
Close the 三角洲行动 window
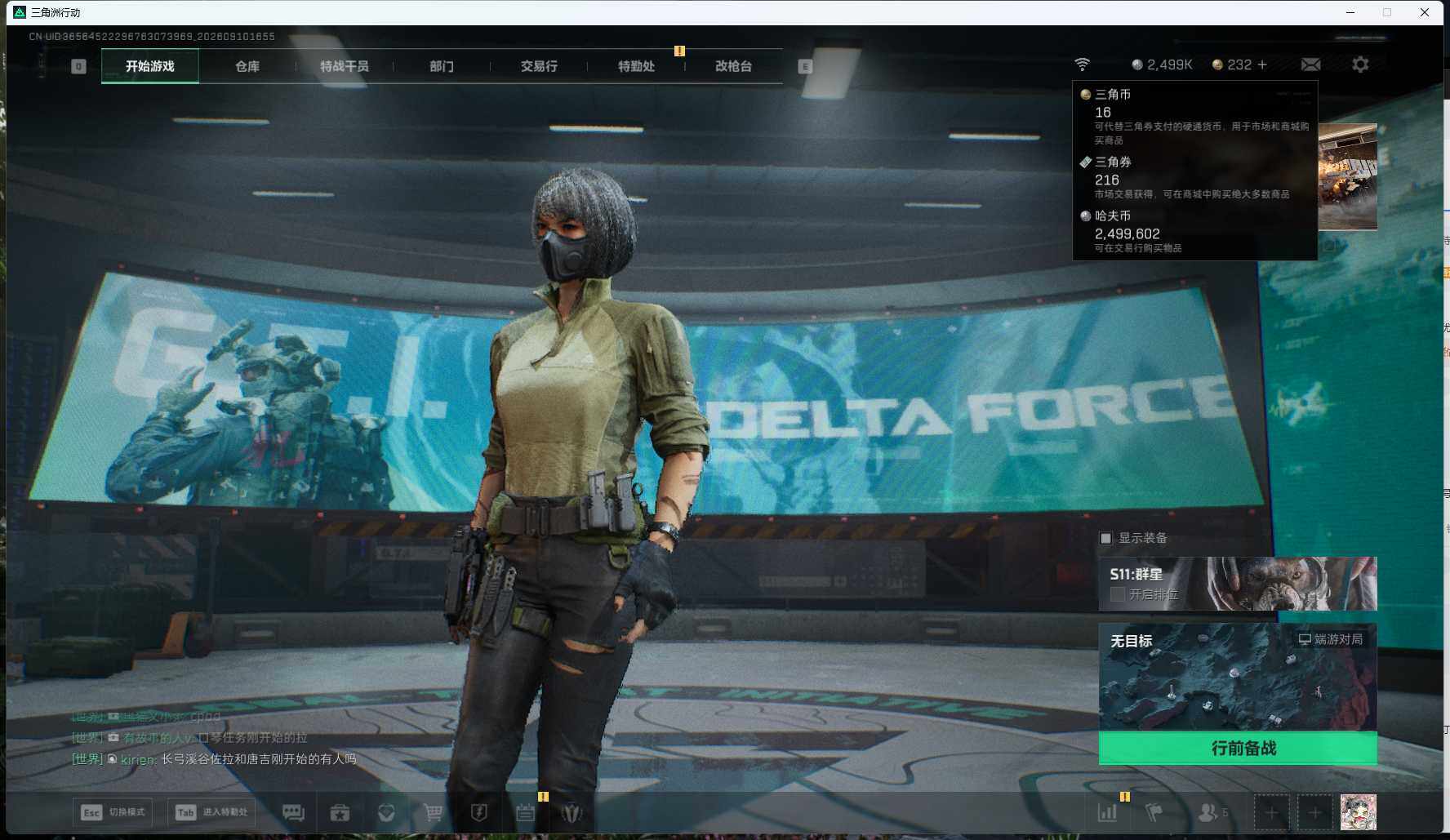click(1425, 12)
